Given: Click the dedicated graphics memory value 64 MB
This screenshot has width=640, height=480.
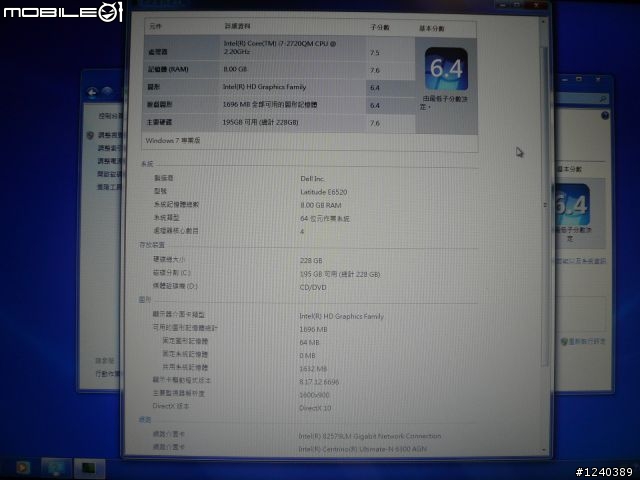Looking at the screenshot, I should pos(309,342).
